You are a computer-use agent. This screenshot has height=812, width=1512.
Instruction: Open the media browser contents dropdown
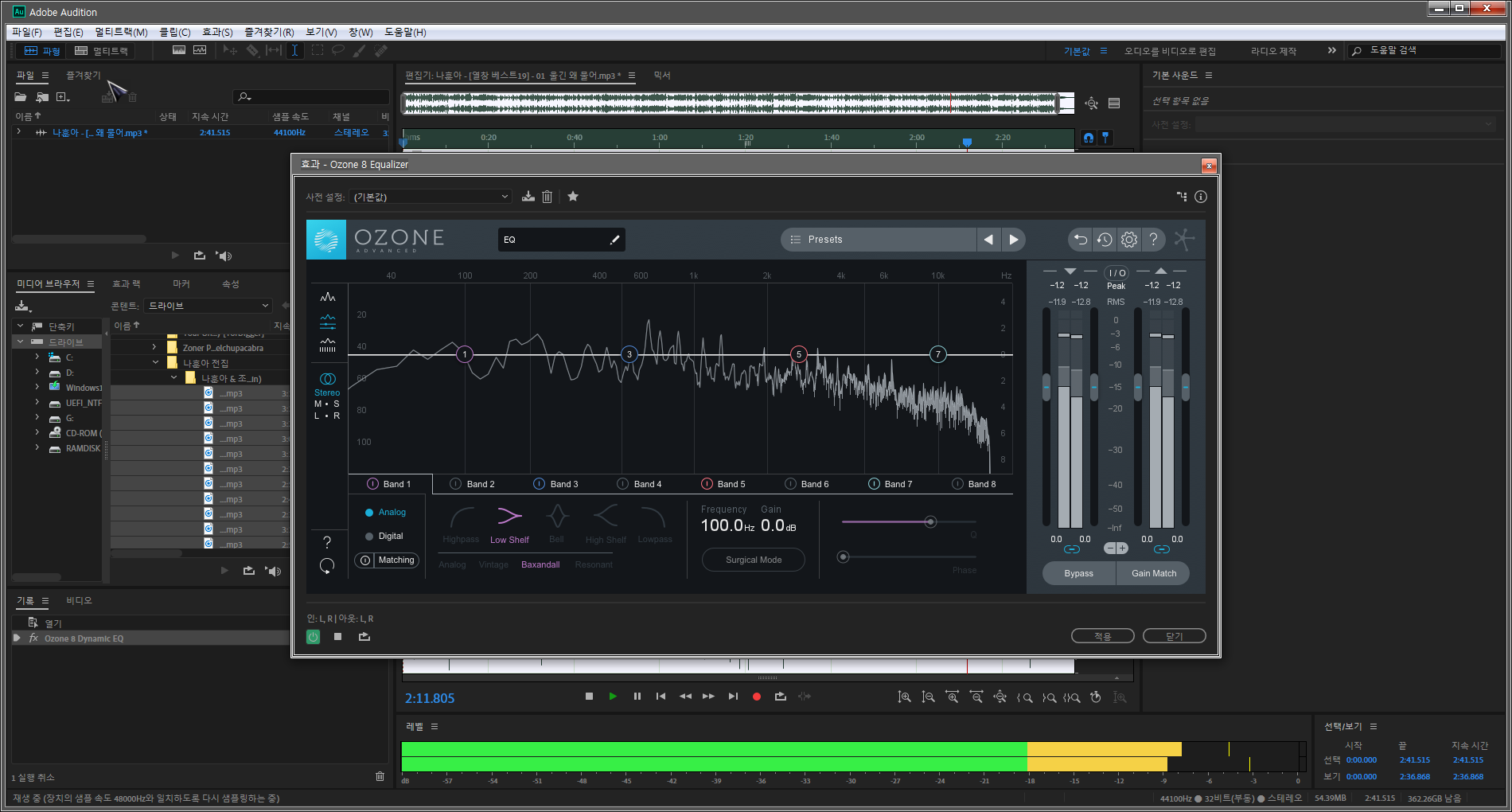[208, 306]
